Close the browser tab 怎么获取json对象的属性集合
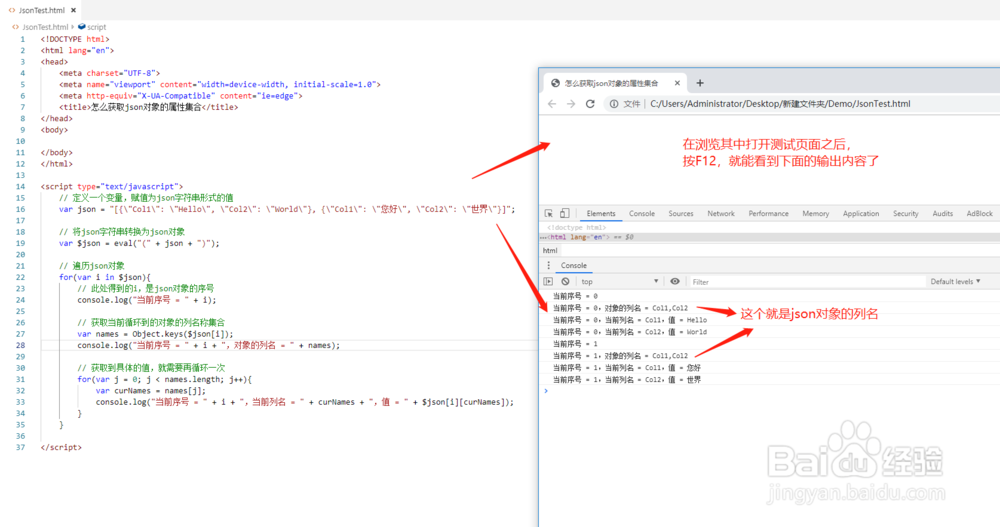 pyautogui.click(x=677, y=83)
